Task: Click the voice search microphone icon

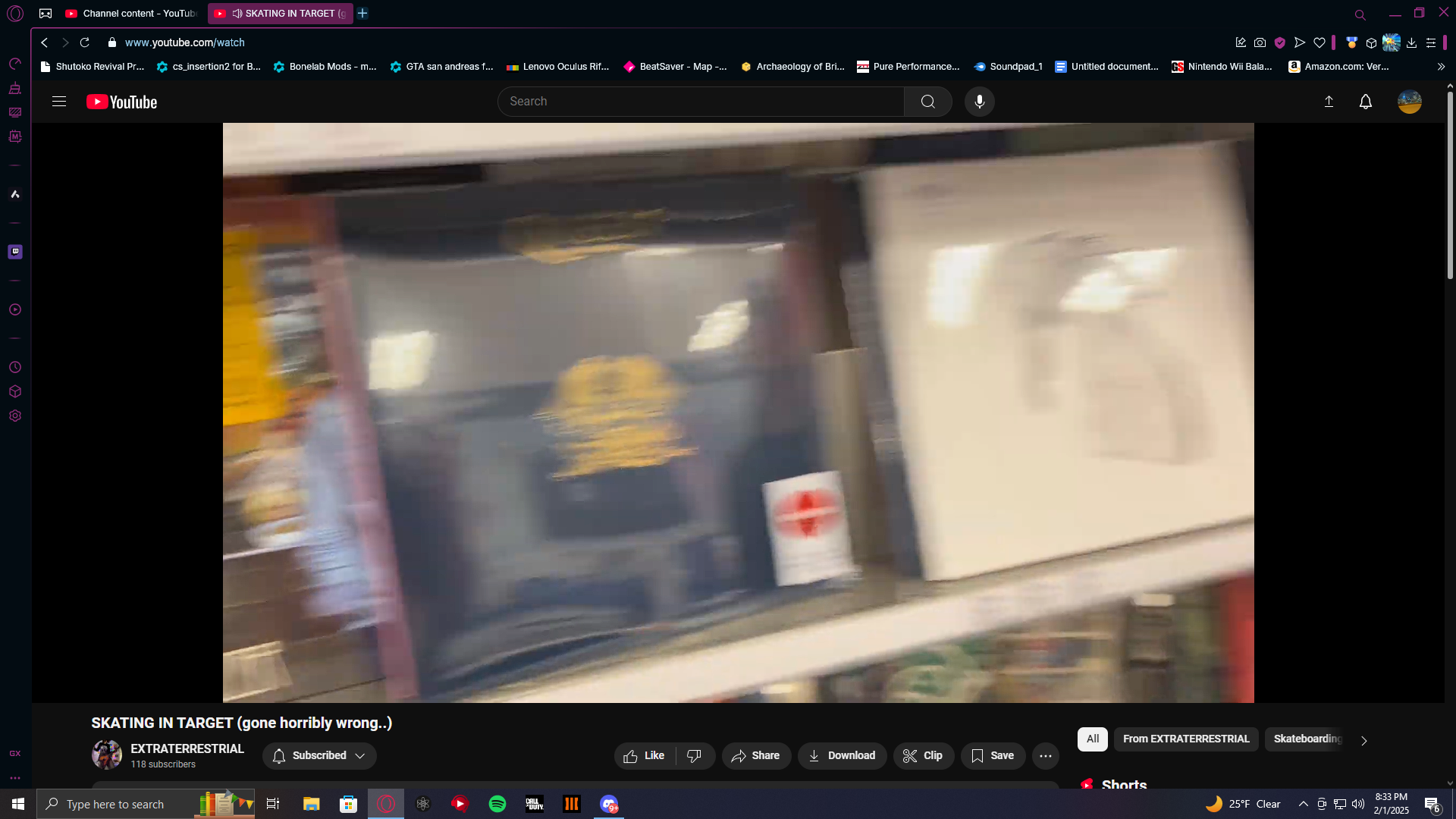Action: pyautogui.click(x=979, y=102)
